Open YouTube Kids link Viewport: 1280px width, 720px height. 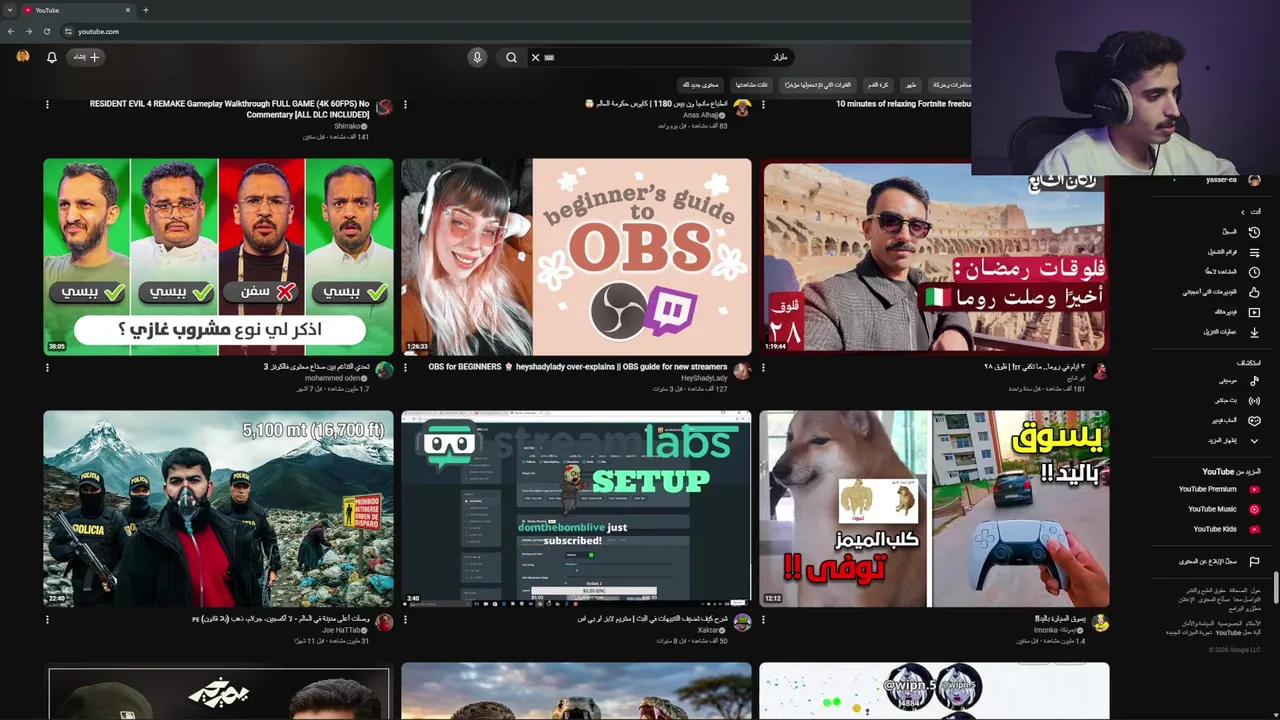coord(1225,529)
